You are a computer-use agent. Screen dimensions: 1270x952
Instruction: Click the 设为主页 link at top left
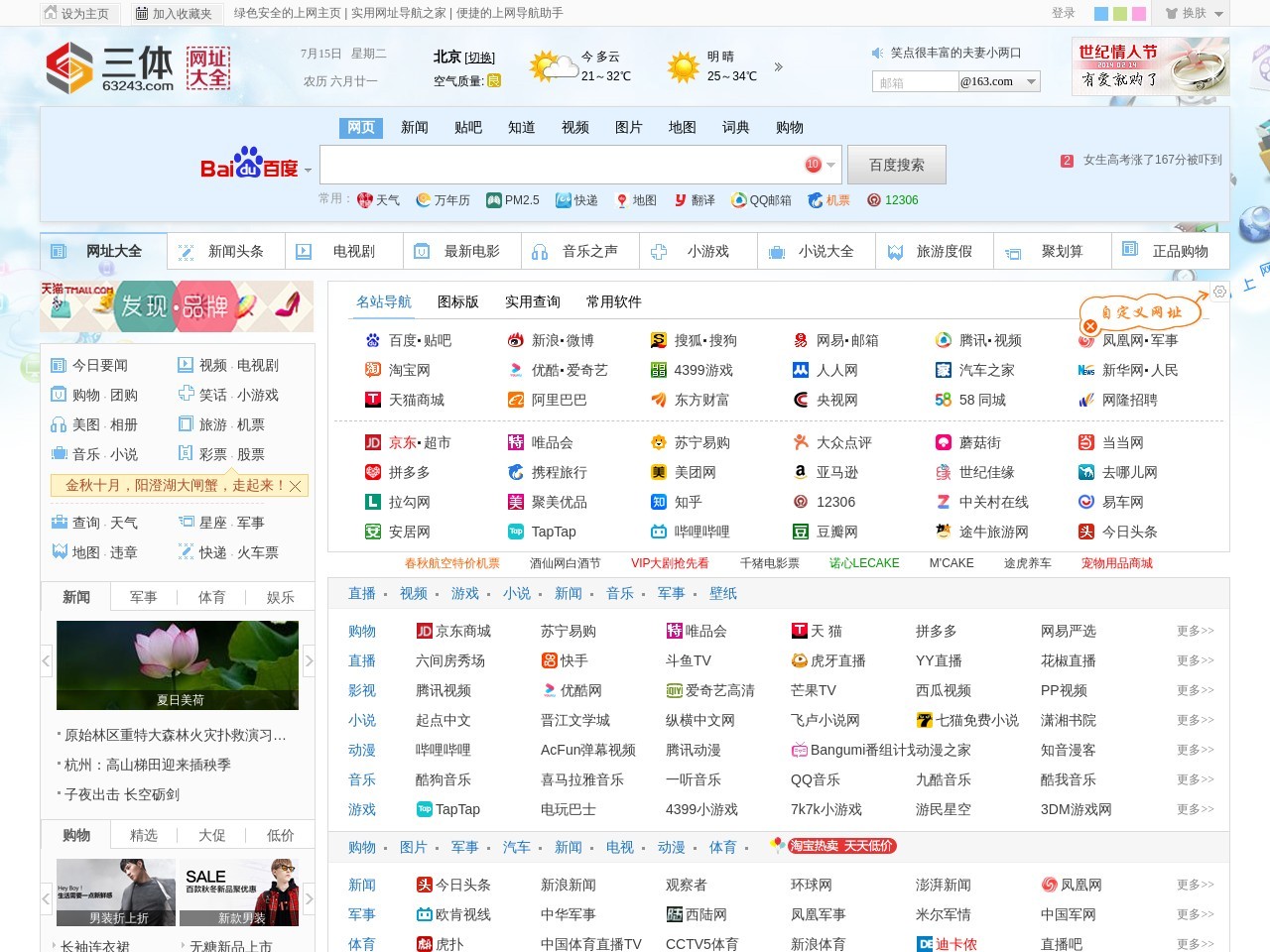[77, 14]
